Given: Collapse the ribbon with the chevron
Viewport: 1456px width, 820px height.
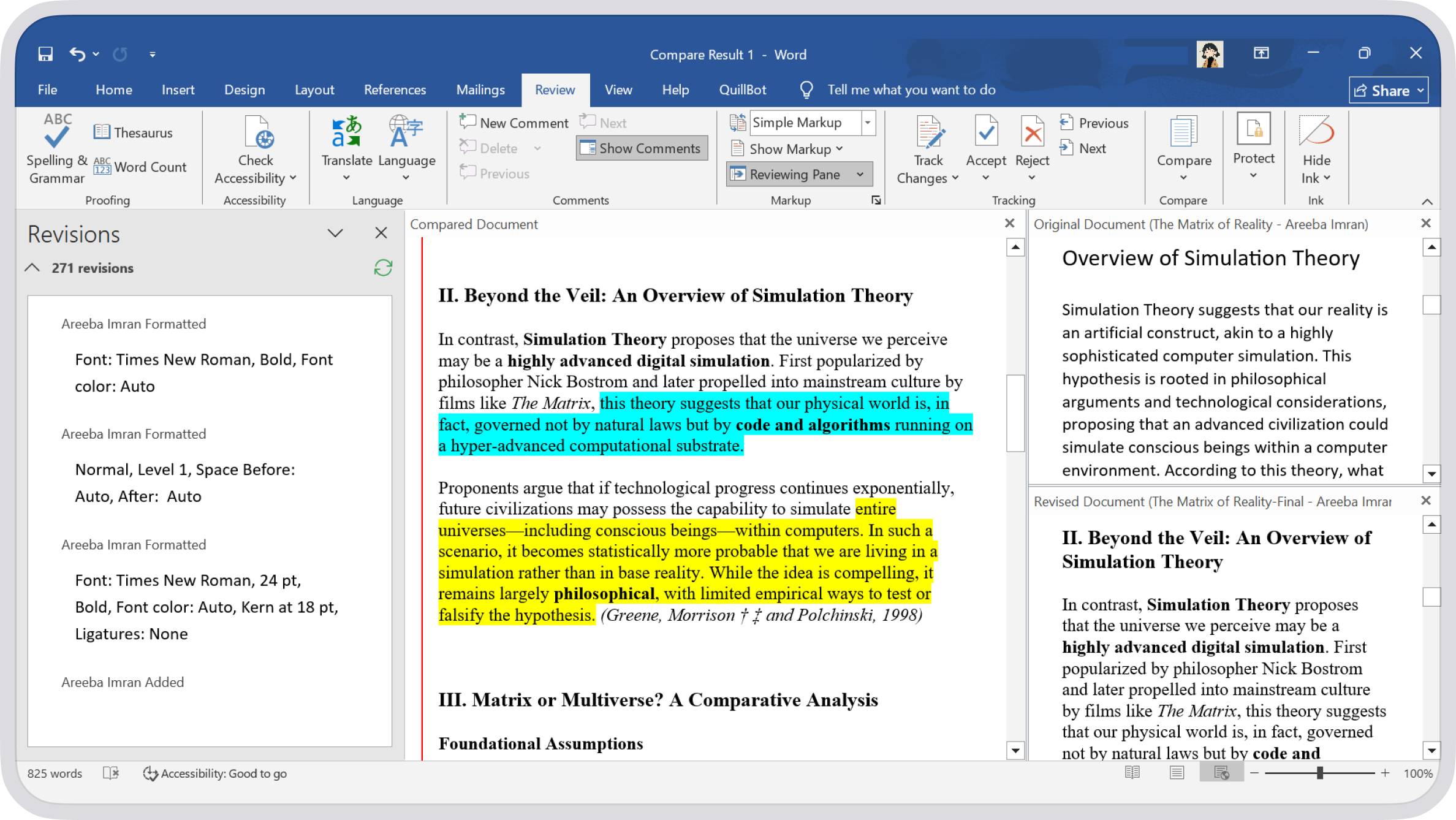Looking at the screenshot, I should click(1427, 201).
